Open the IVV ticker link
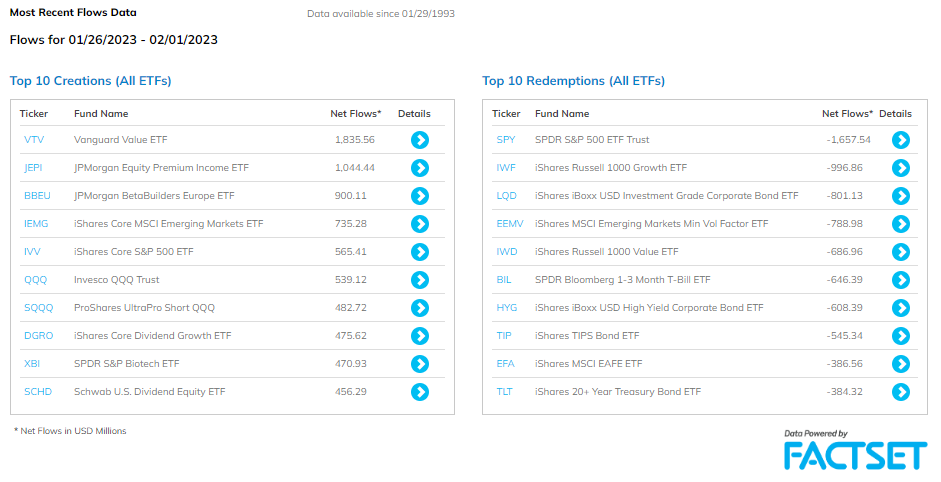 (x=32, y=252)
